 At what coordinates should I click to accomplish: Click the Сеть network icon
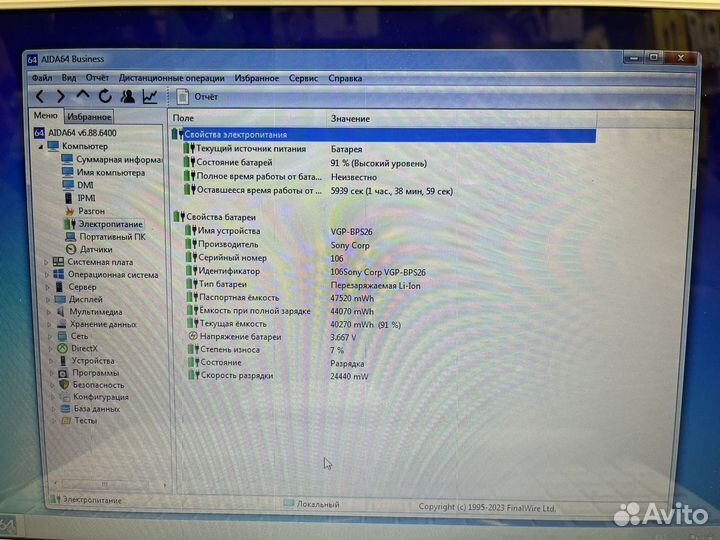tap(62, 336)
